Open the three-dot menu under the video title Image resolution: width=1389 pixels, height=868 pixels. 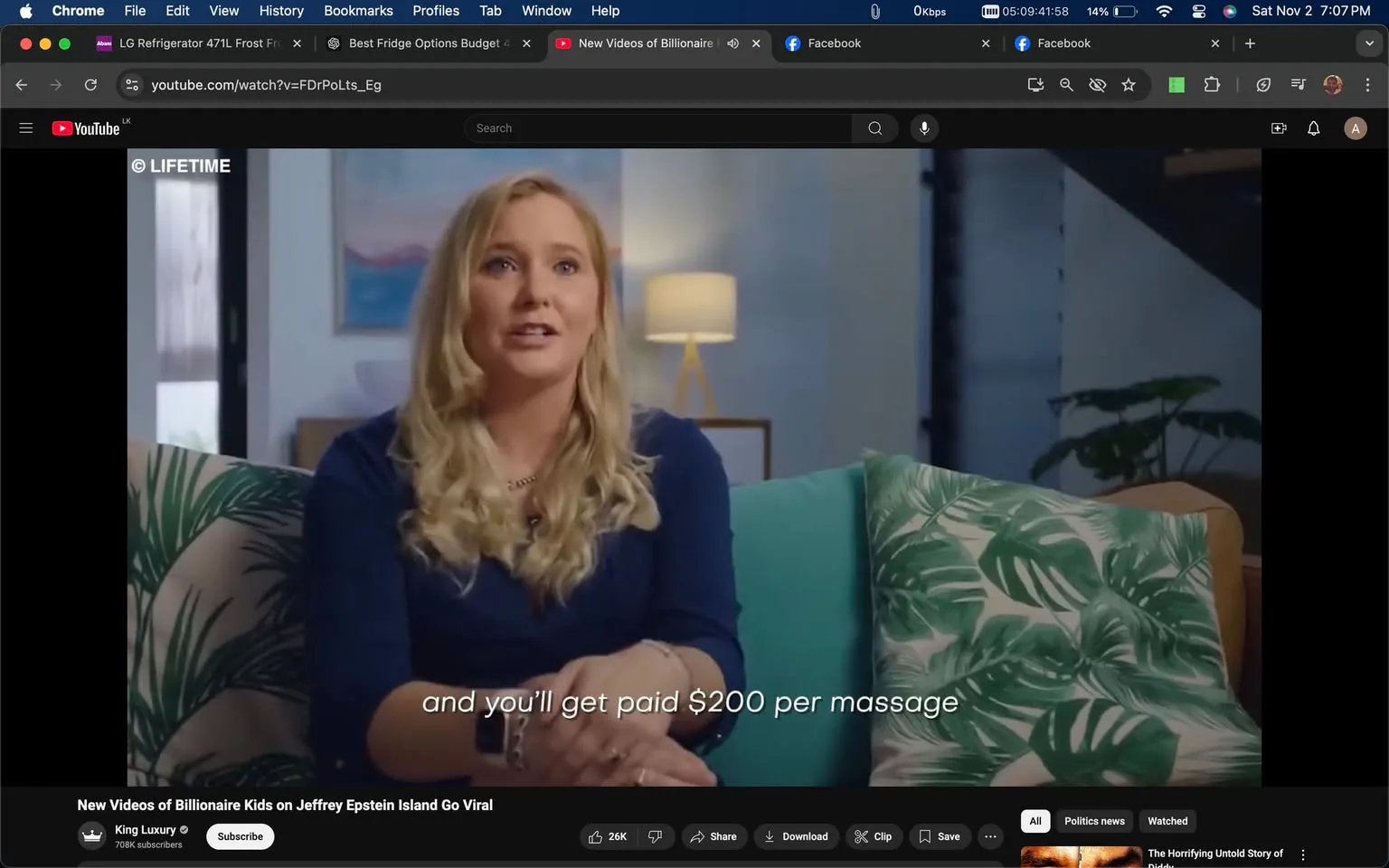990,836
